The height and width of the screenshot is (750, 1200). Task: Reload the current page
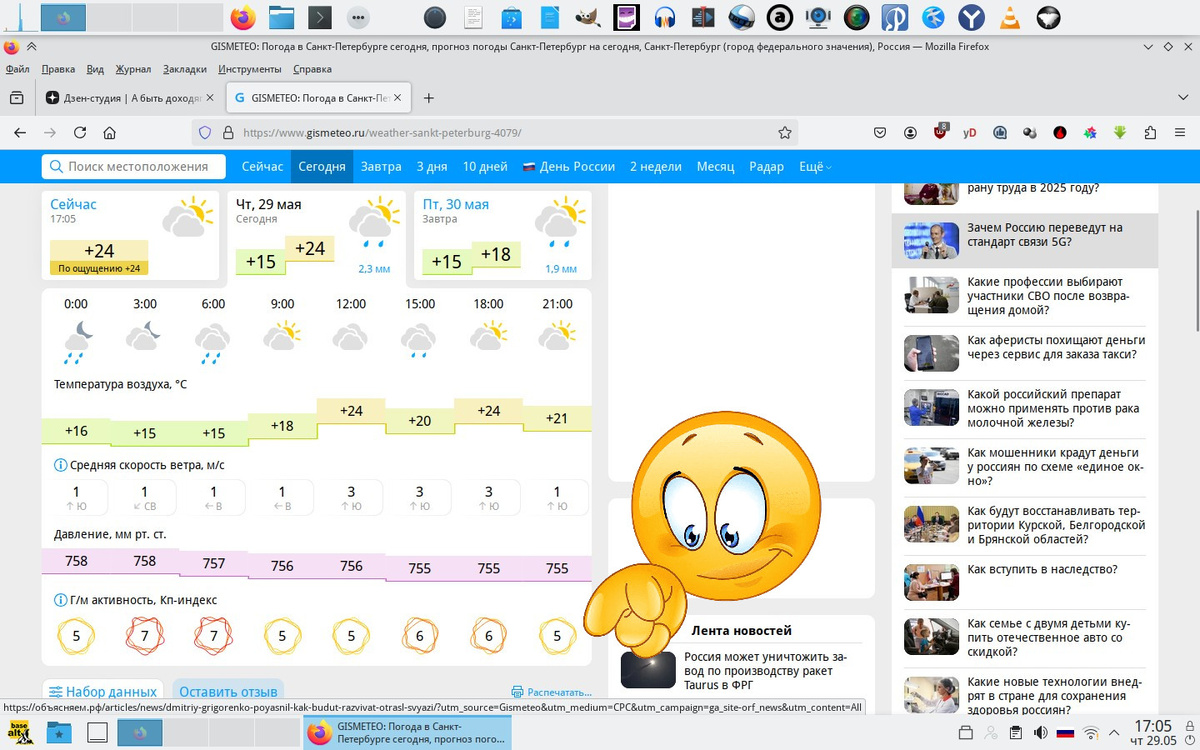[80, 132]
